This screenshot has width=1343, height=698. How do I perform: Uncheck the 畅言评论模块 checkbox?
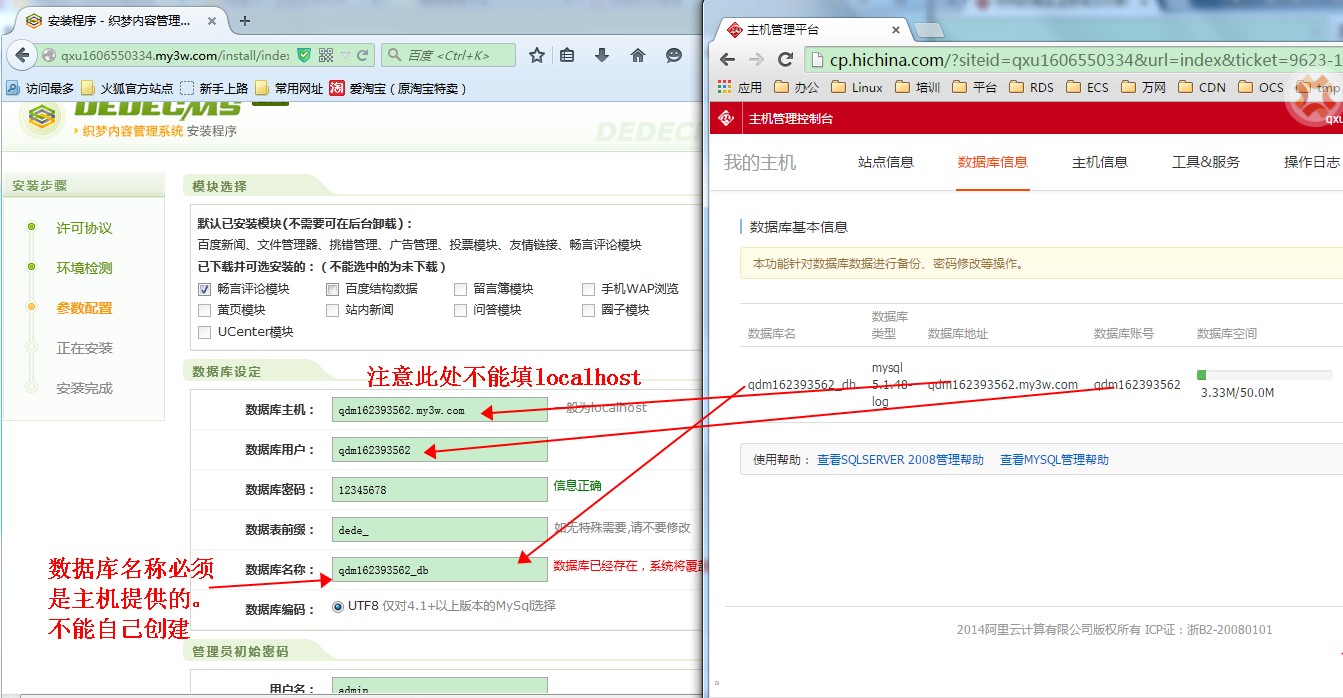tap(205, 289)
